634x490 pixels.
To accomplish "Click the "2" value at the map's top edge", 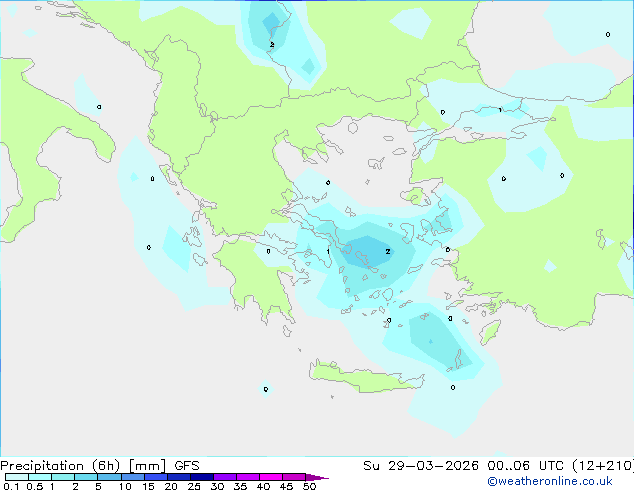I will [x=272, y=44].
